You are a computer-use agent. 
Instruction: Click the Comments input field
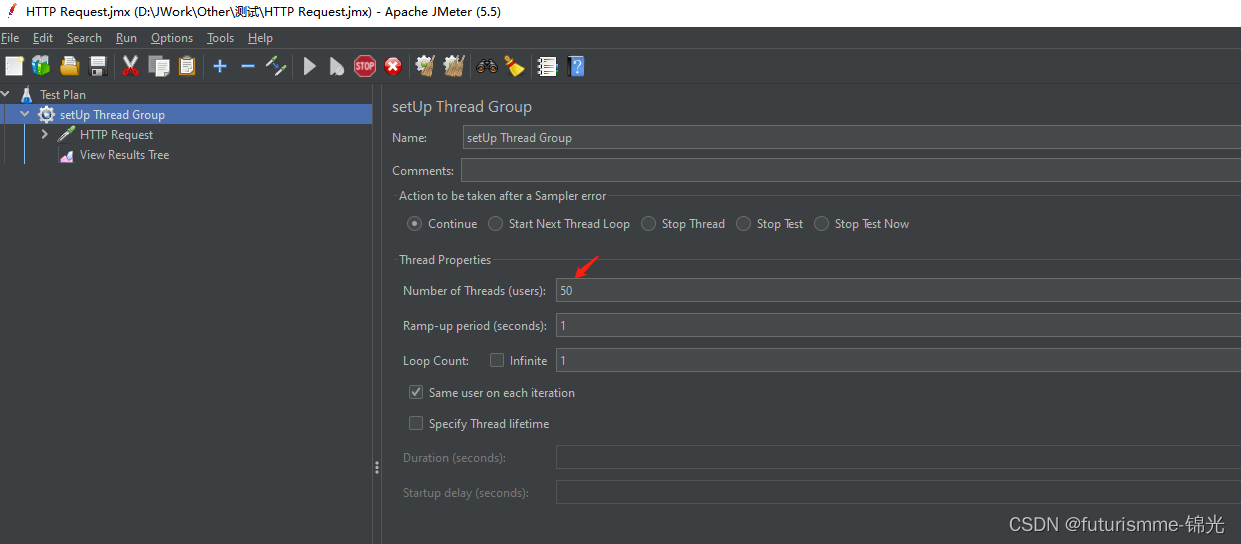[x=851, y=171]
